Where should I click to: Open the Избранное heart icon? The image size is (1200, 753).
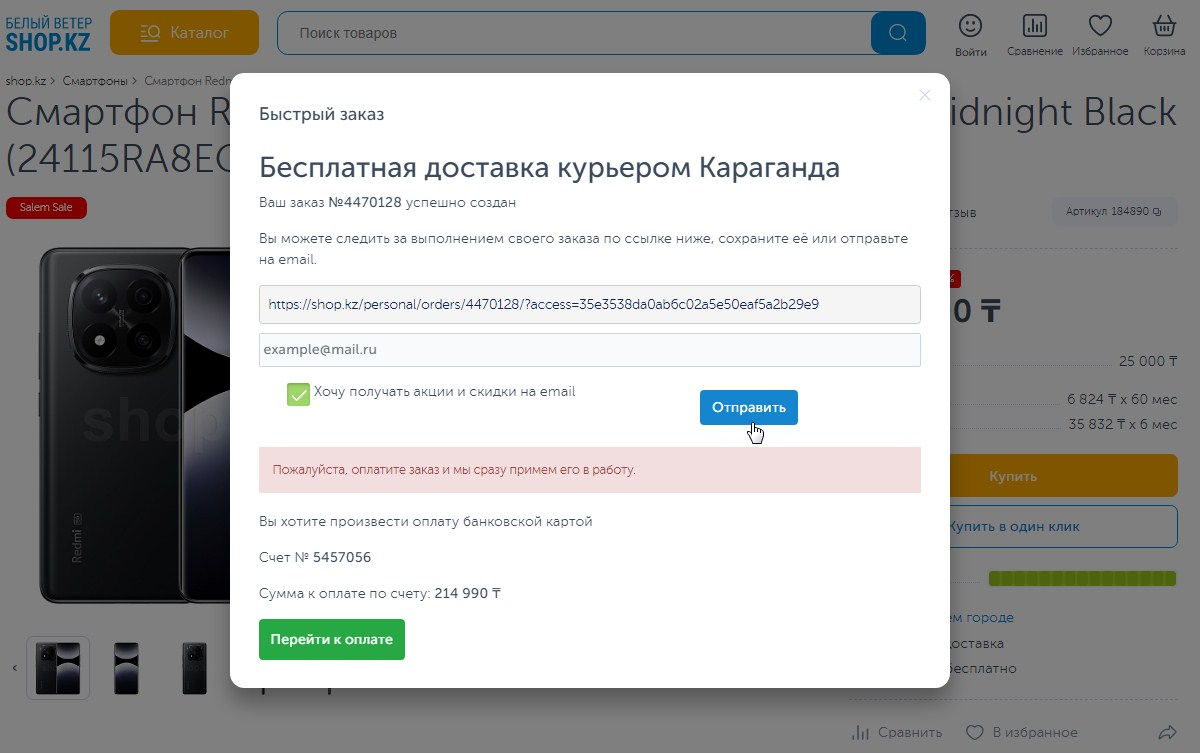[1100, 33]
